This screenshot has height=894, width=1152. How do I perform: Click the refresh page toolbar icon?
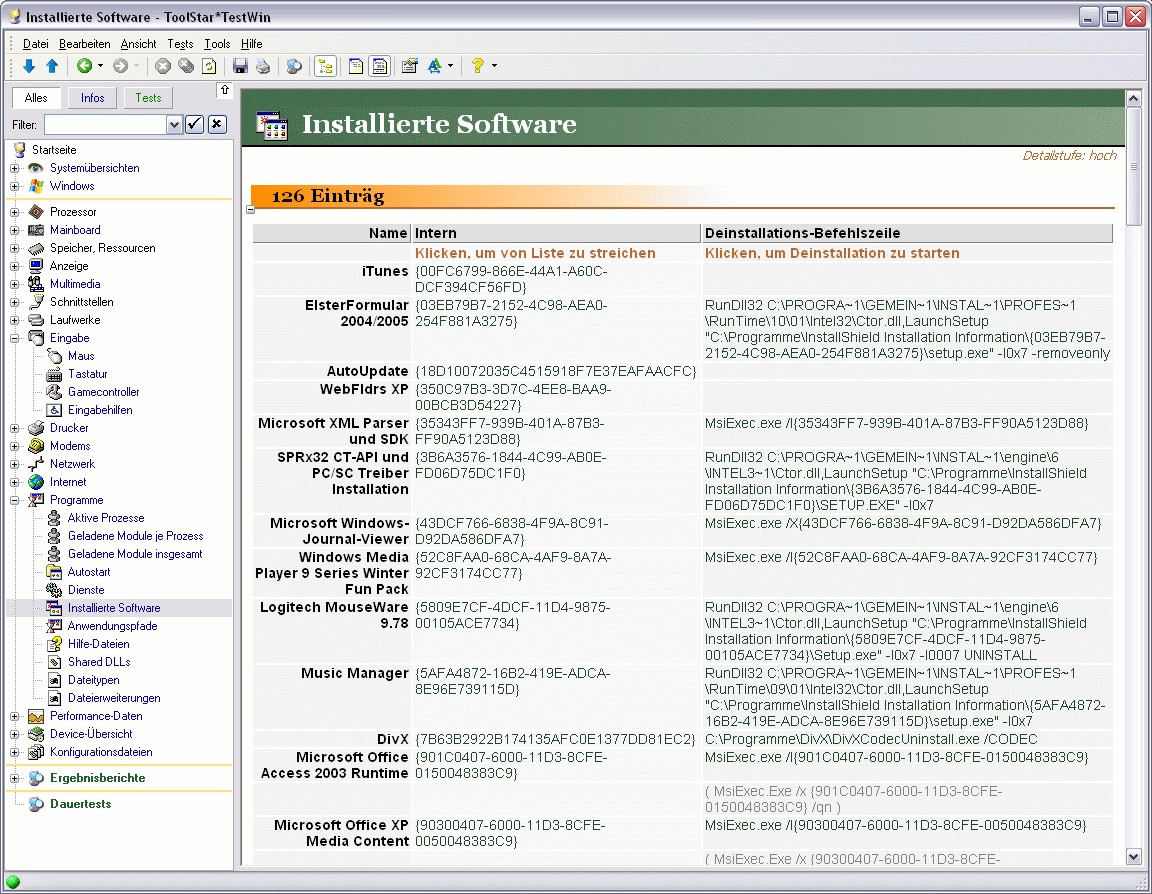pos(209,67)
